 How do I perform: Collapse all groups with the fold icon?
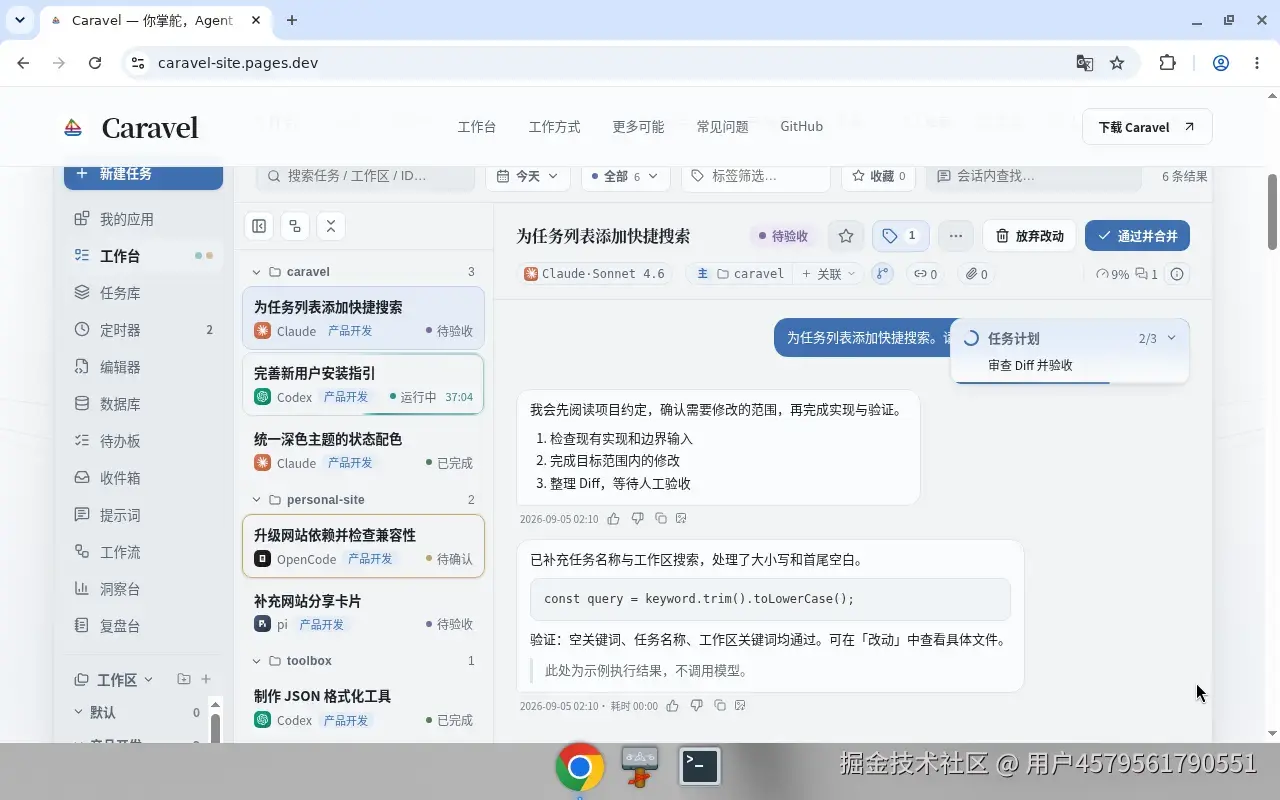pyautogui.click(x=331, y=226)
